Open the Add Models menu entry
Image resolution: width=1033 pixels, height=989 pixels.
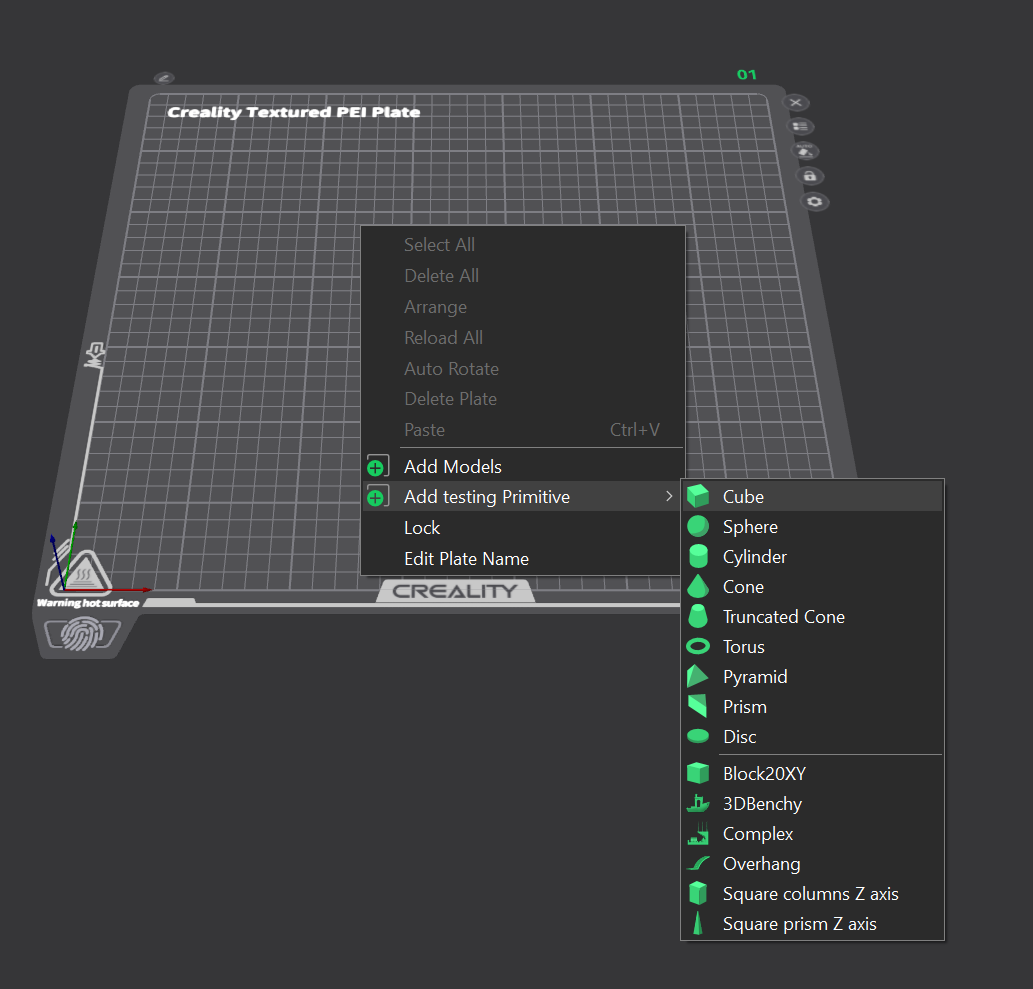[452, 467]
